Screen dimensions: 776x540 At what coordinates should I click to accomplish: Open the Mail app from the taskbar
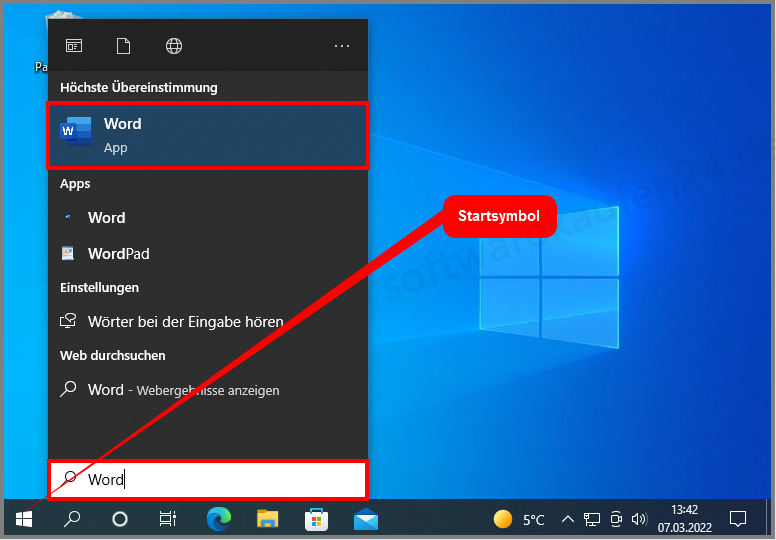[x=366, y=519]
